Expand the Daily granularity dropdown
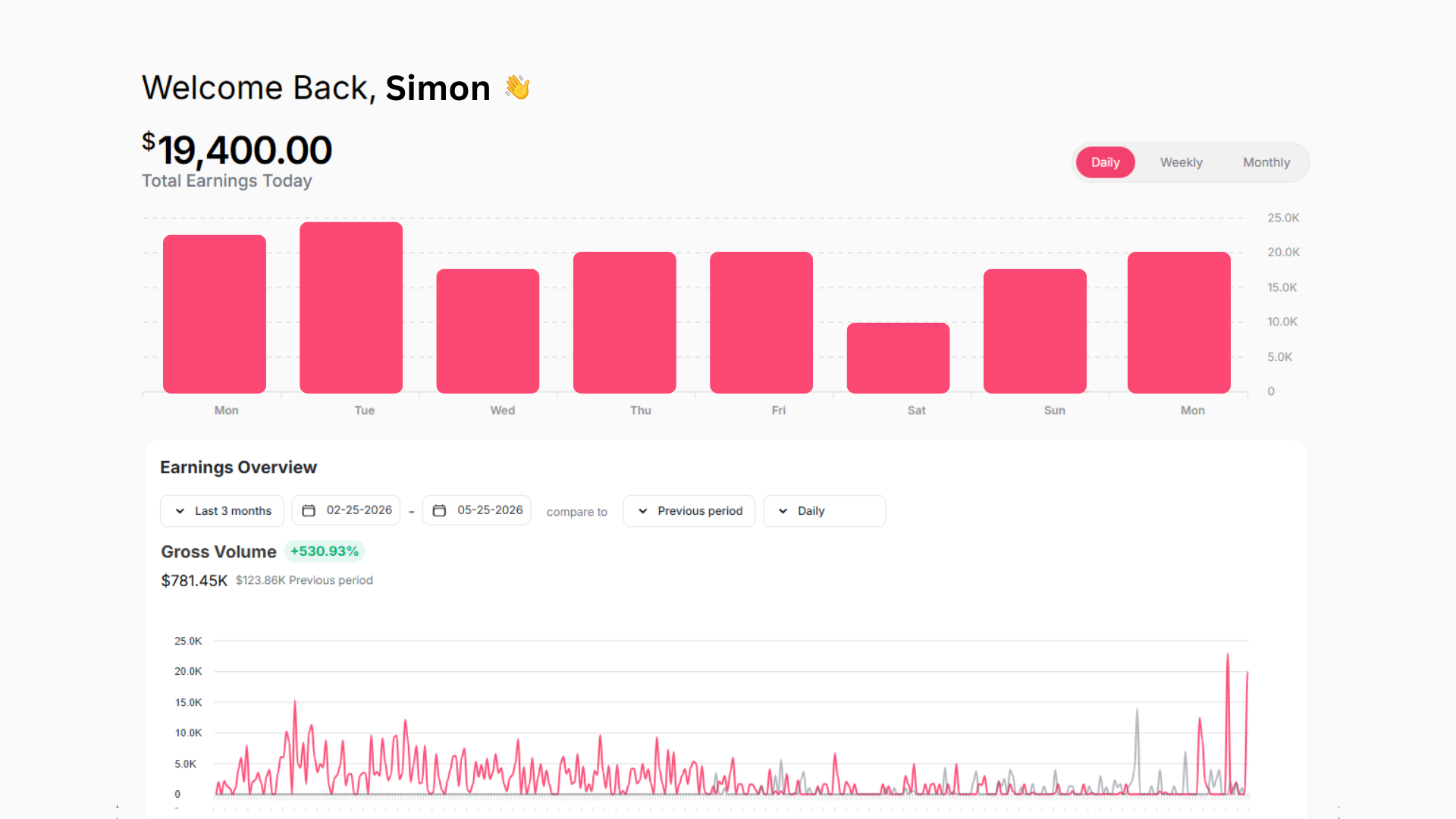Image resolution: width=1456 pixels, height=819 pixels. coord(824,511)
